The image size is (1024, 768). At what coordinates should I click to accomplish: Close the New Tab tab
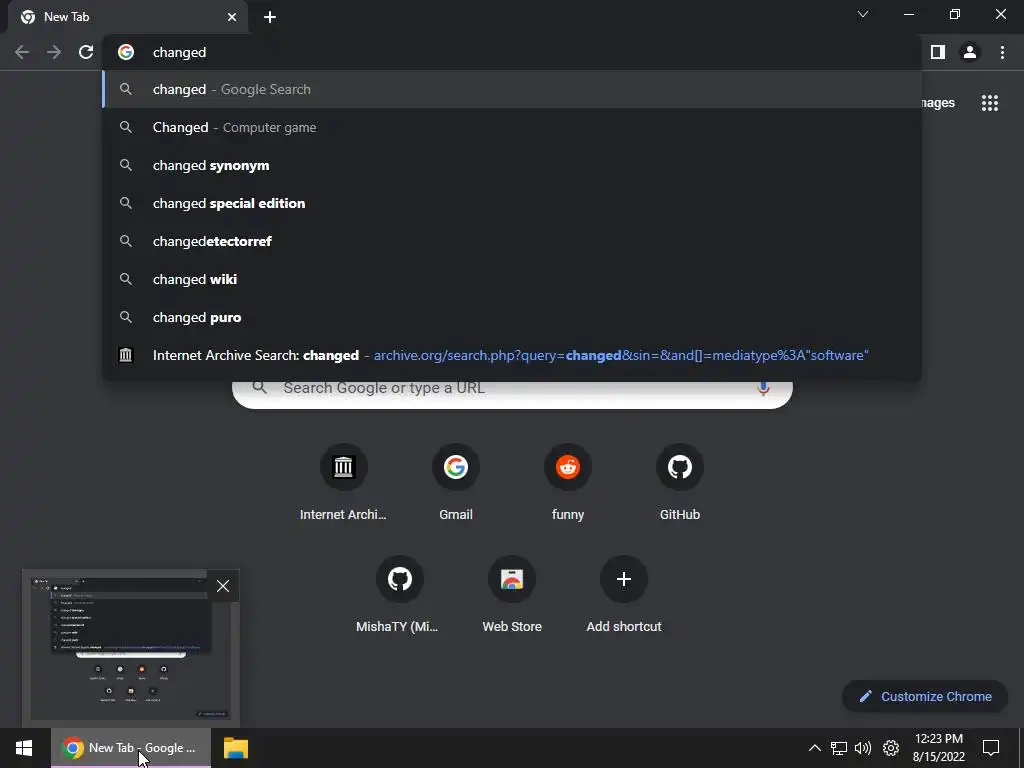(x=232, y=17)
